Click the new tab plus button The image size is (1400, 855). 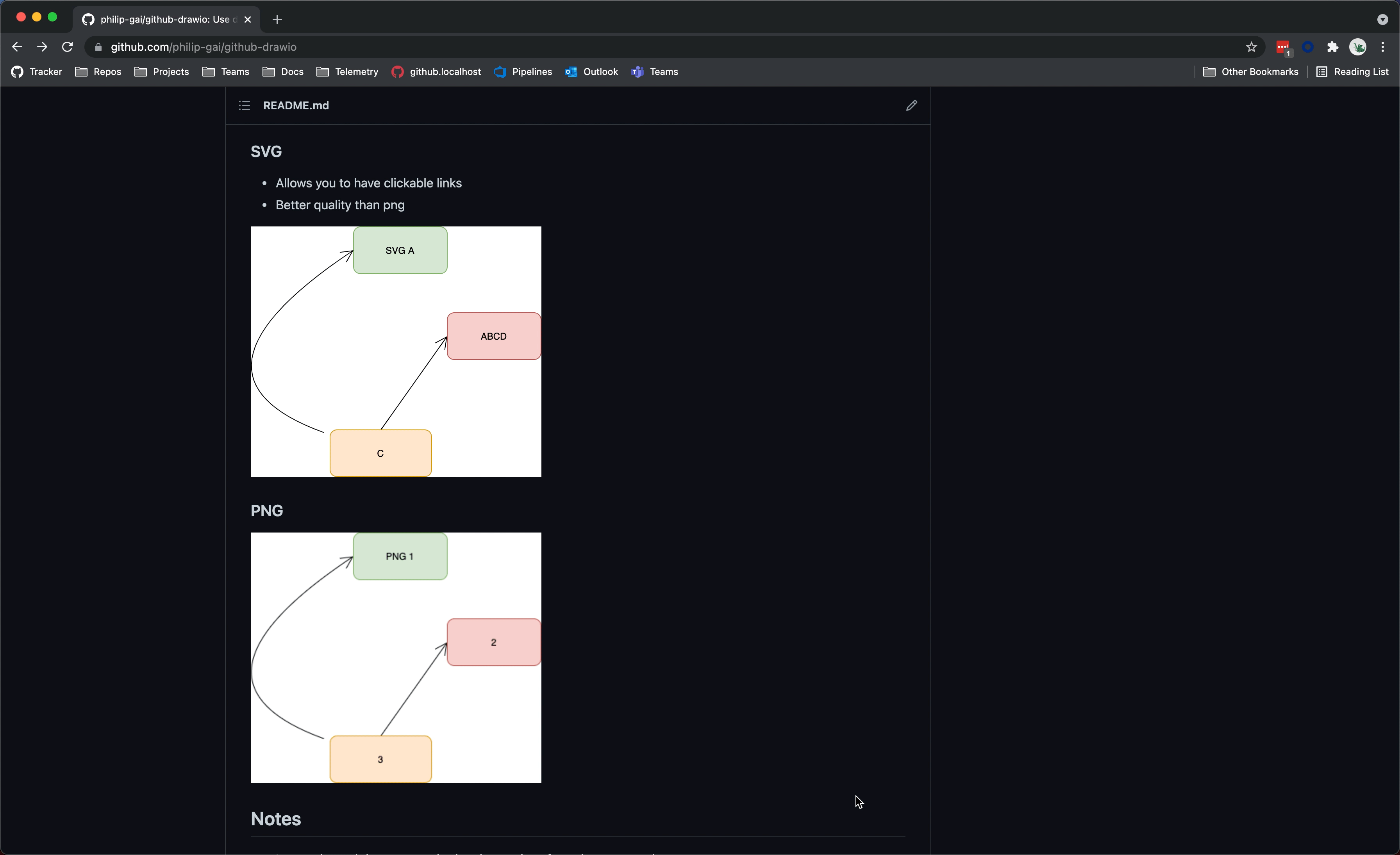point(279,19)
